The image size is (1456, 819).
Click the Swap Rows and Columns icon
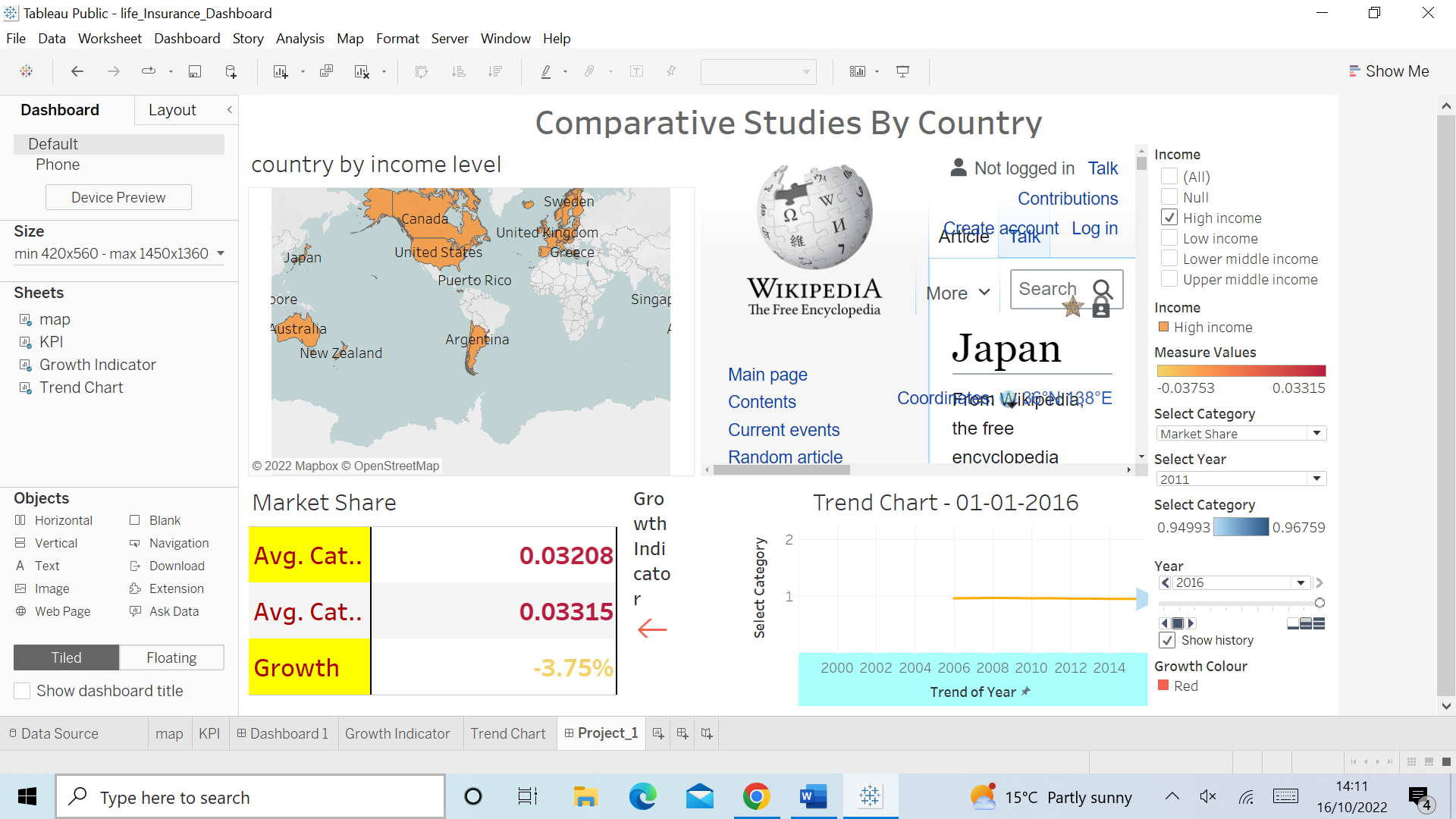coord(421,71)
